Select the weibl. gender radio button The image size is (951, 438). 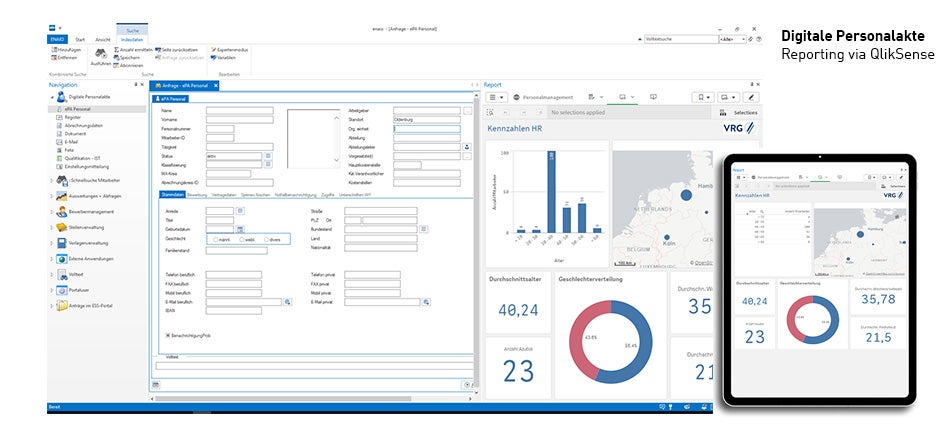click(242, 240)
